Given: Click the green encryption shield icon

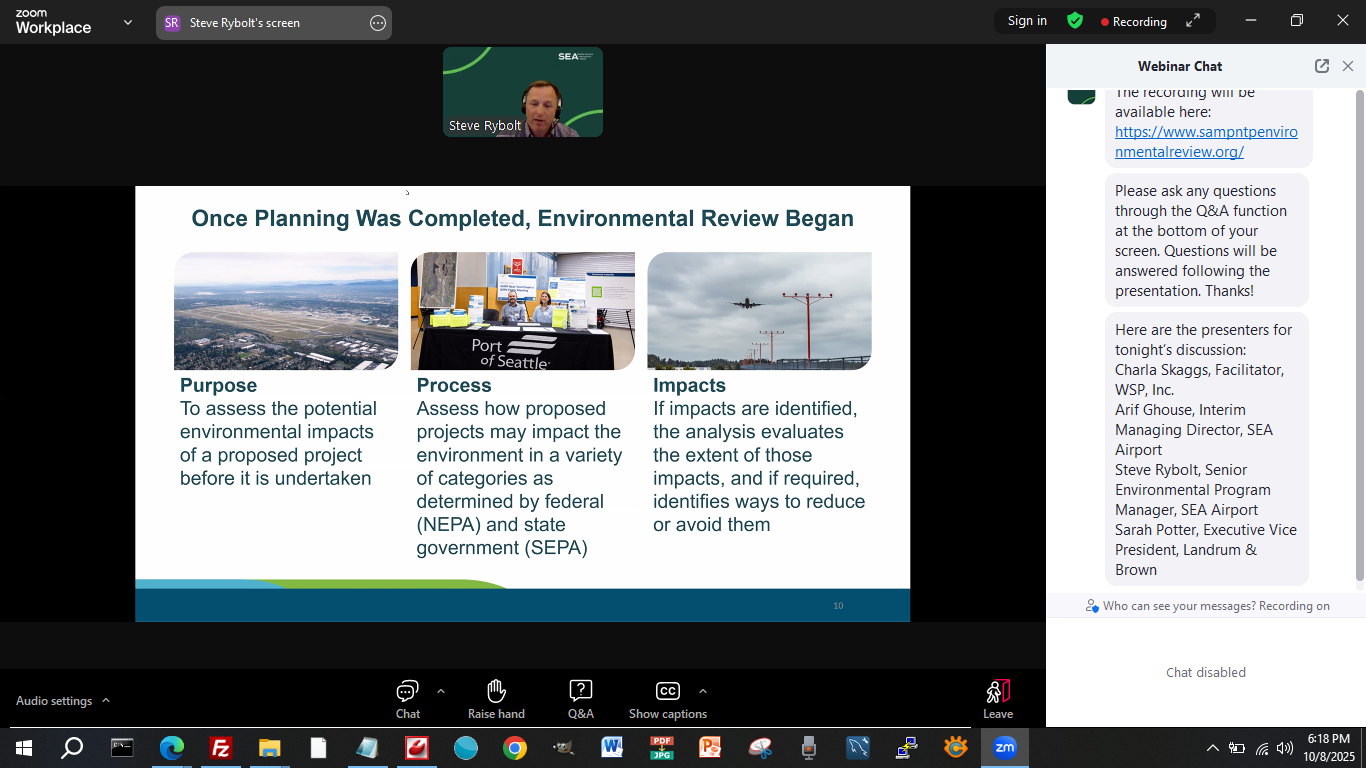Looking at the screenshot, I should pyautogui.click(x=1075, y=21).
